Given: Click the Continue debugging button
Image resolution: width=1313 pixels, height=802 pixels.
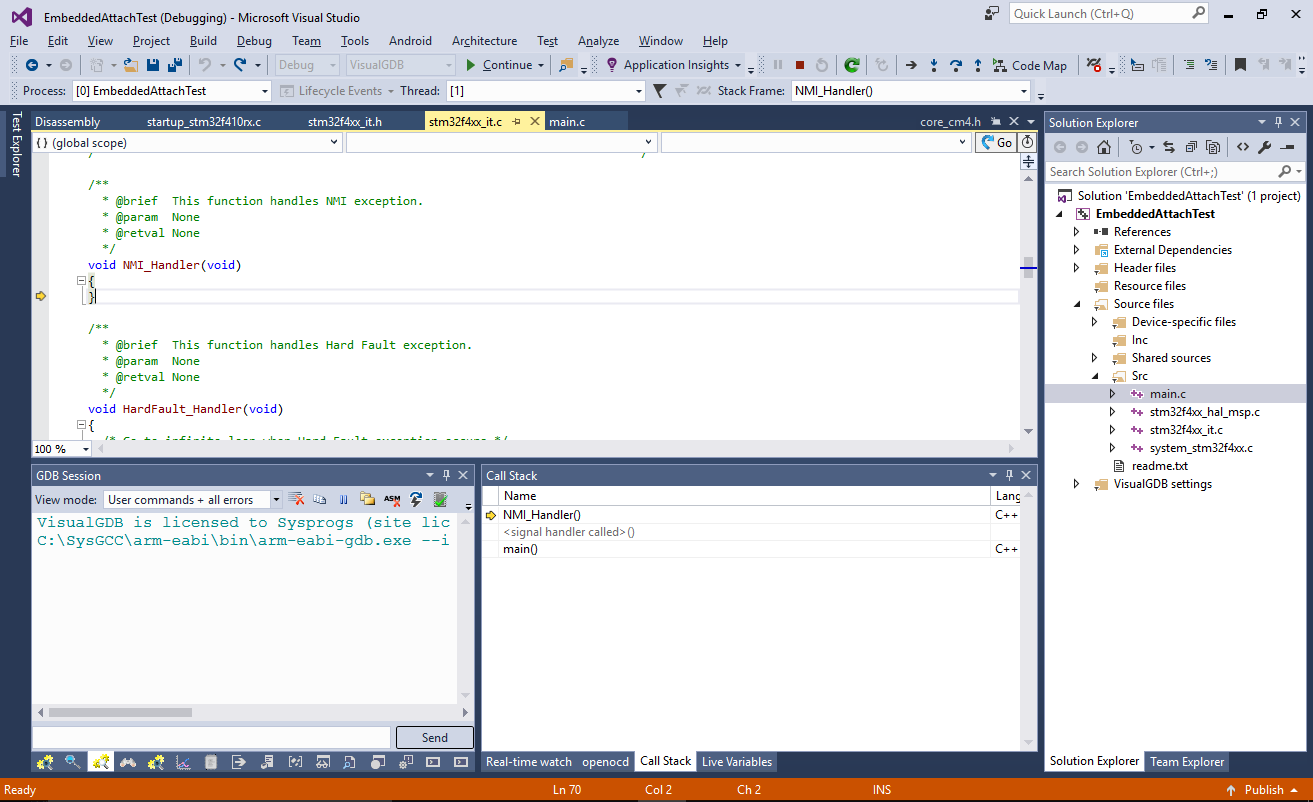Looking at the screenshot, I should [x=499, y=65].
